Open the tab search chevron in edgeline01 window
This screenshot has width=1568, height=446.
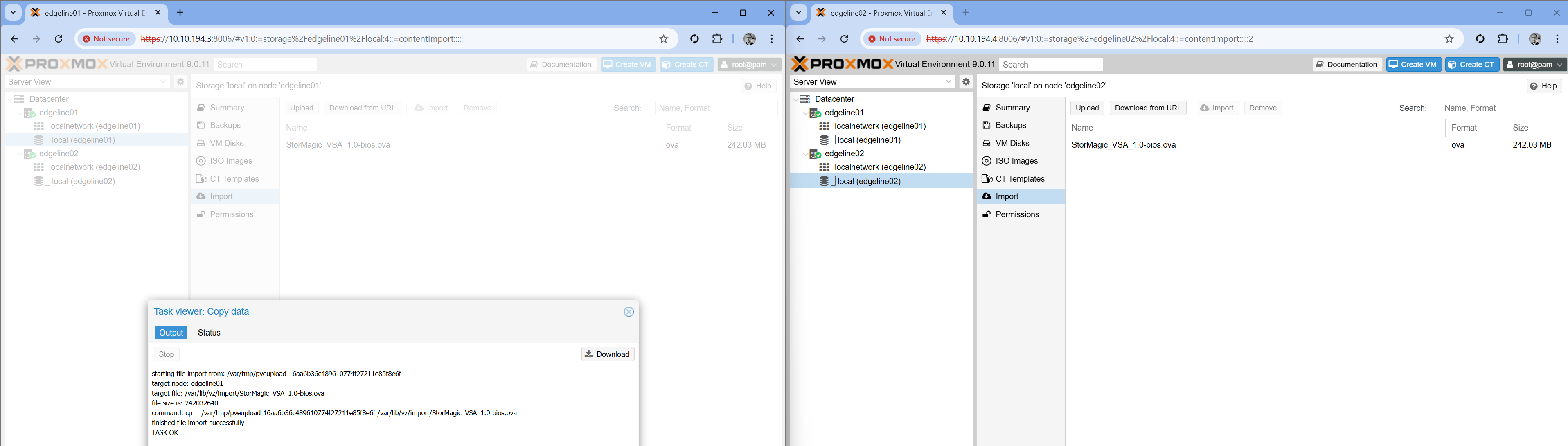13,13
